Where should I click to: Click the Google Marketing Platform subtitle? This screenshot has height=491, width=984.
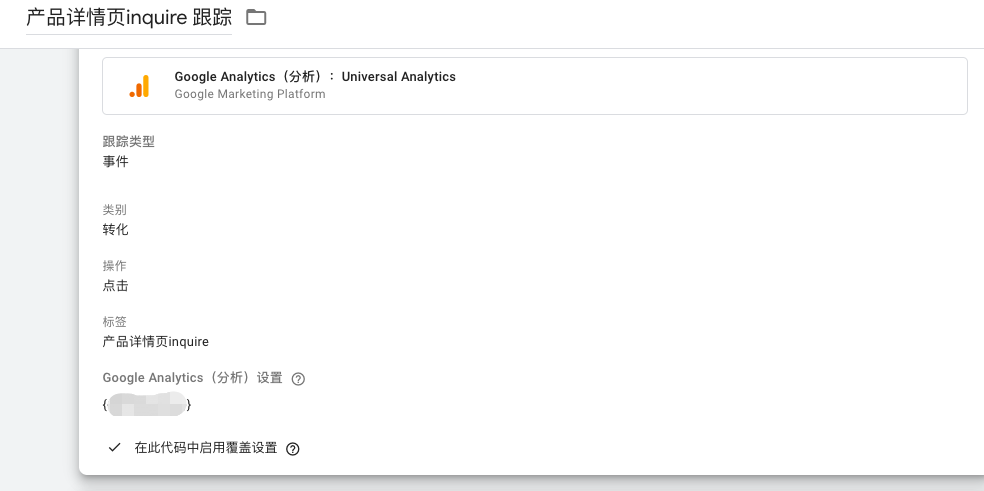pyautogui.click(x=249, y=94)
